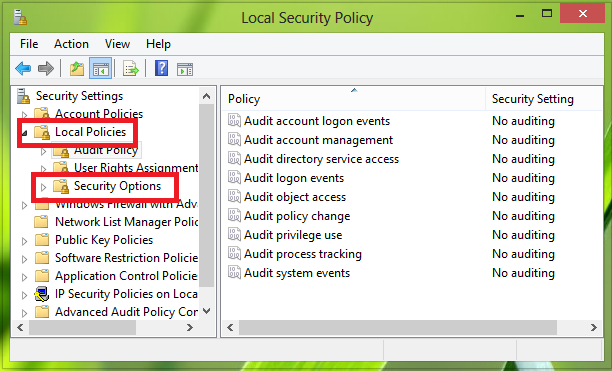Open the File menu
The height and width of the screenshot is (371, 612).
[29, 44]
